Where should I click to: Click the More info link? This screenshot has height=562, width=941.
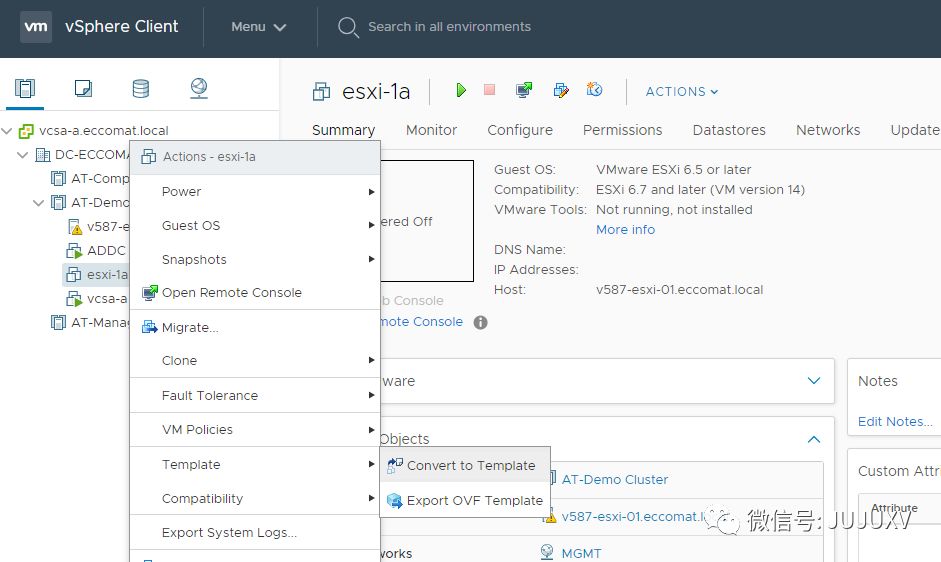coord(625,229)
